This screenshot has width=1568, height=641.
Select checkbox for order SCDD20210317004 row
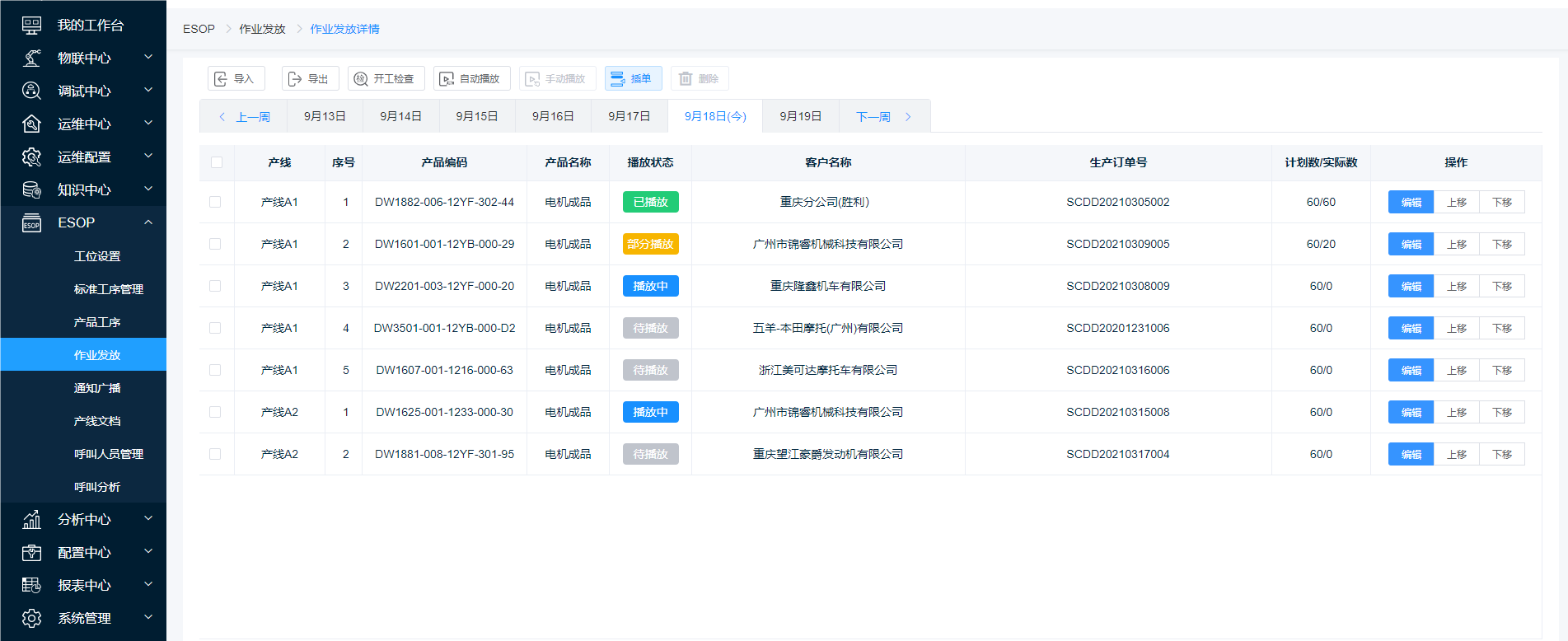click(x=215, y=454)
